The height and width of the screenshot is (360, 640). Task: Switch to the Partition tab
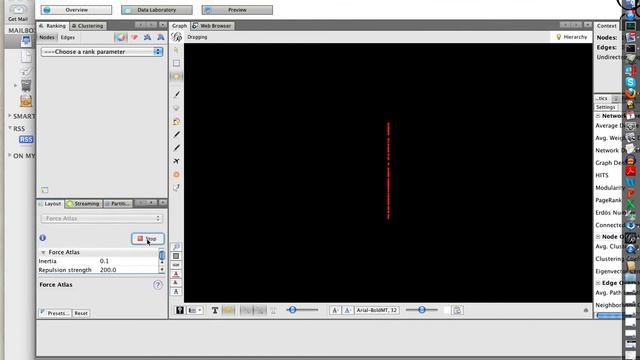[x=118, y=203]
